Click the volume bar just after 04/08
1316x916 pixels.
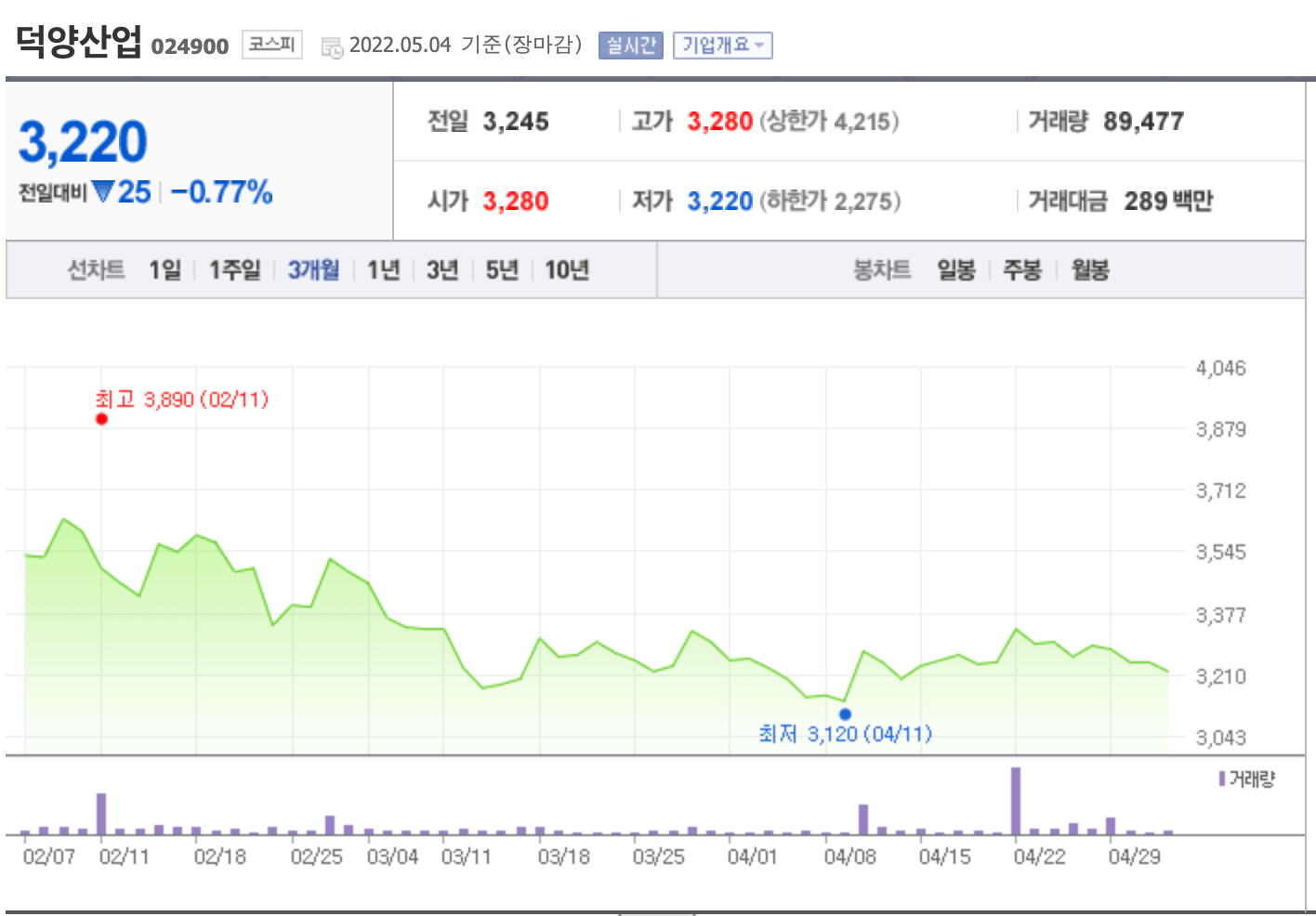pos(863,819)
